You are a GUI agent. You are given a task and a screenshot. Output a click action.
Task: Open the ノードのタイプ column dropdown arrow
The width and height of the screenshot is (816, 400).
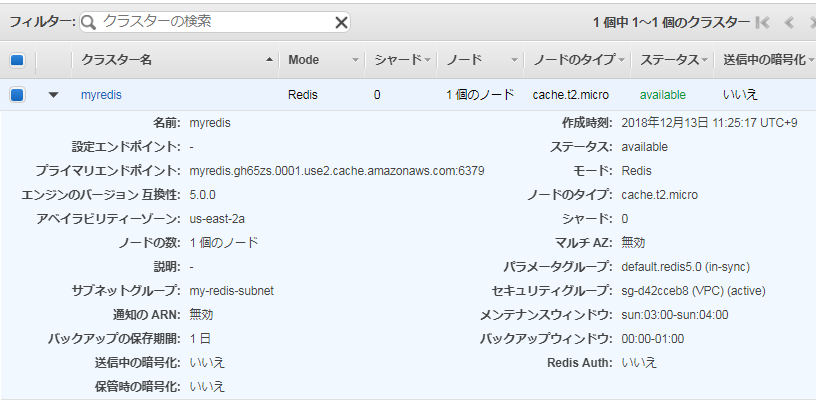[x=620, y=60]
